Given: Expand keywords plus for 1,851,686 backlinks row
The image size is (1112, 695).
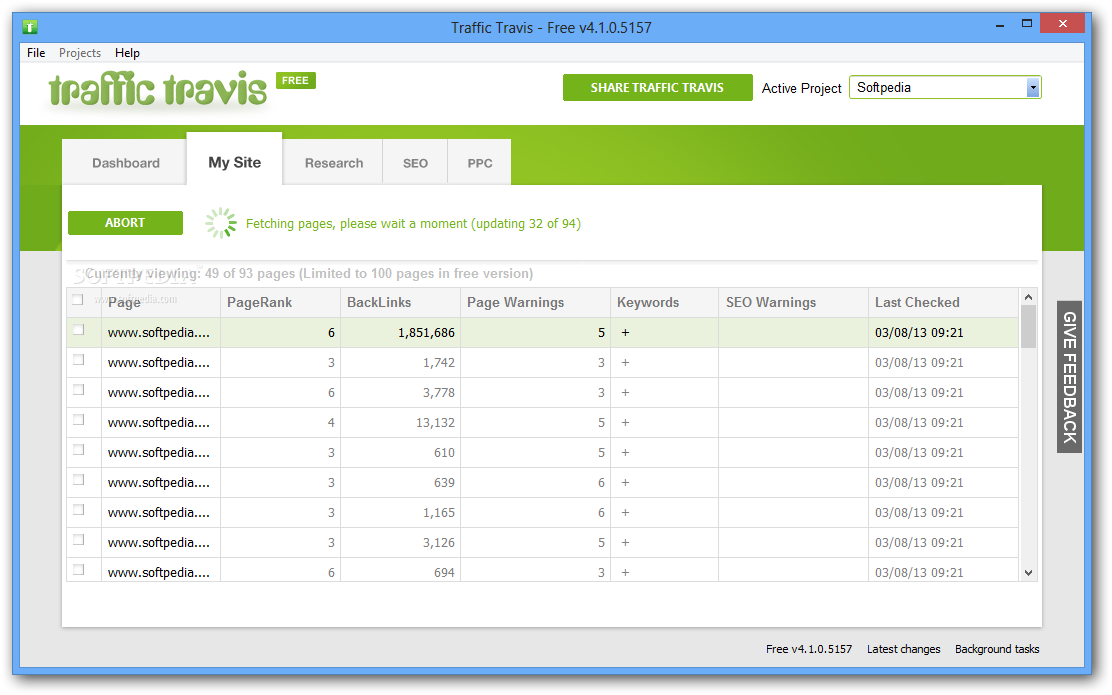Looking at the screenshot, I should (x=625, y=333).
